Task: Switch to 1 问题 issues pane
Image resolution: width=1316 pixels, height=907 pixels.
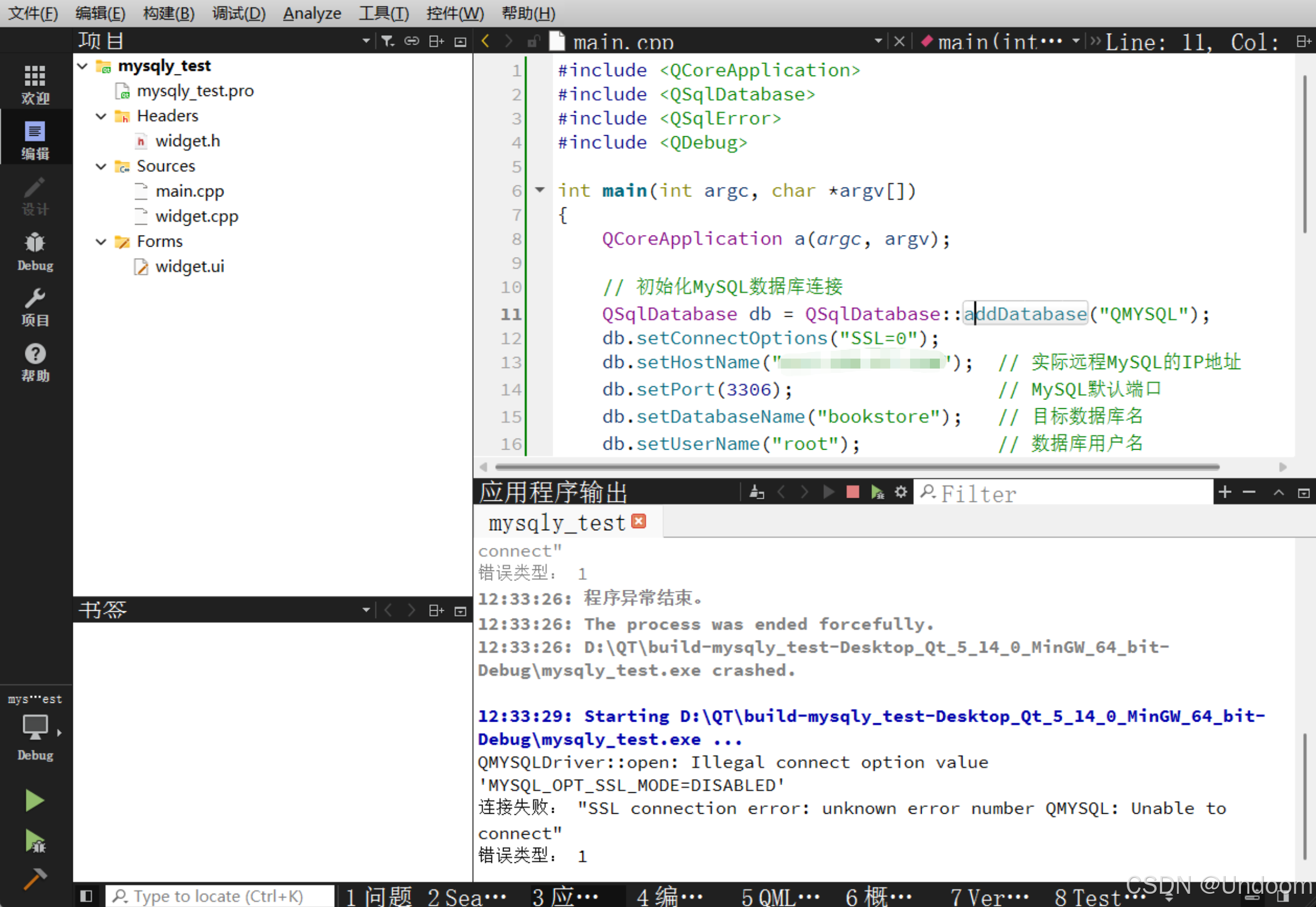Action: (x=379, y=896)
